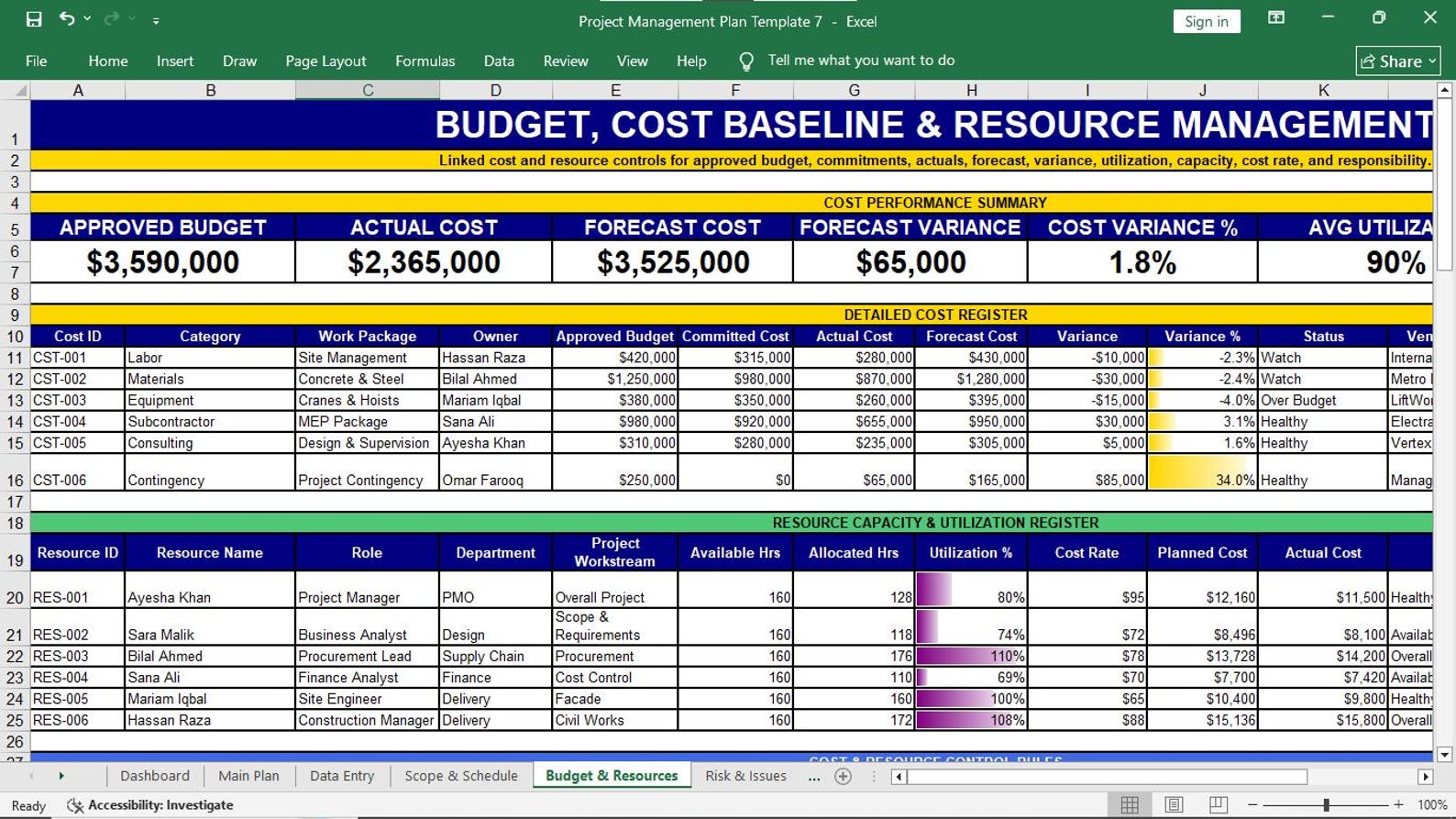Viewport: 1456px width, 819px height.
Task: Switch to Risk & Issues sheet tab
Action: [745, 776]
